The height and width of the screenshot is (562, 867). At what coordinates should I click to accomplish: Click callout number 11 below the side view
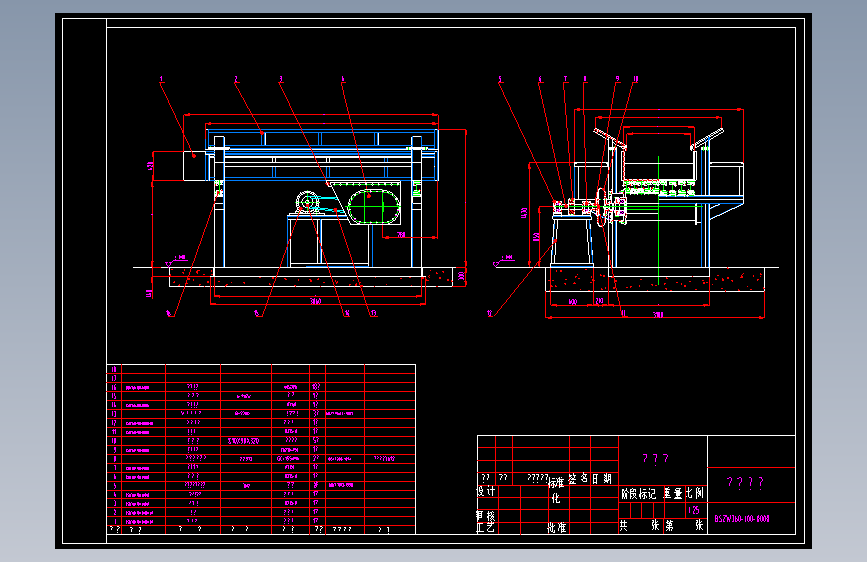coord(623,313)
